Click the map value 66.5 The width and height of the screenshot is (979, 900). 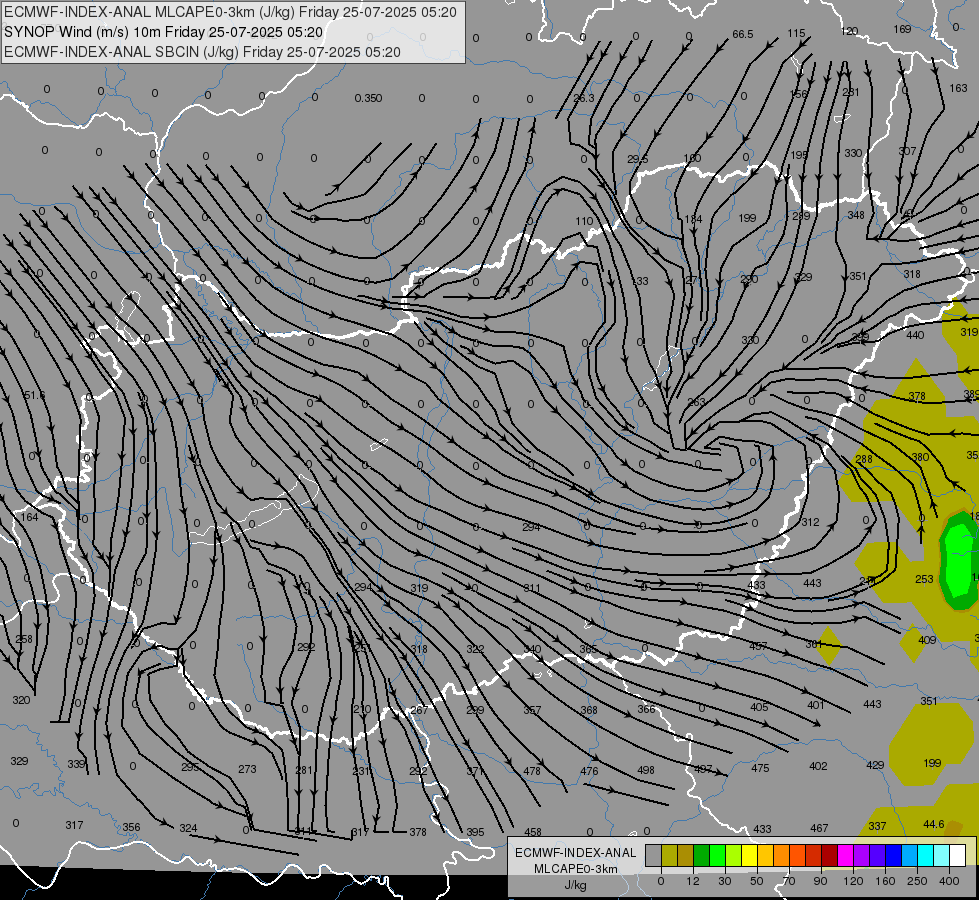click(743, 34)
